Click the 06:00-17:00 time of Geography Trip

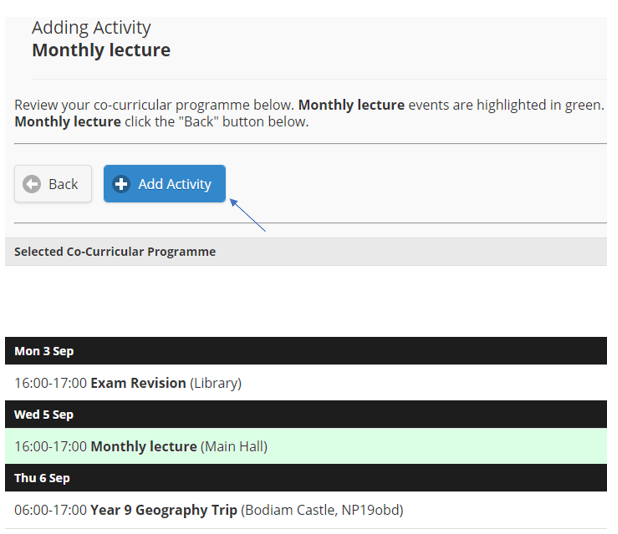50,510
